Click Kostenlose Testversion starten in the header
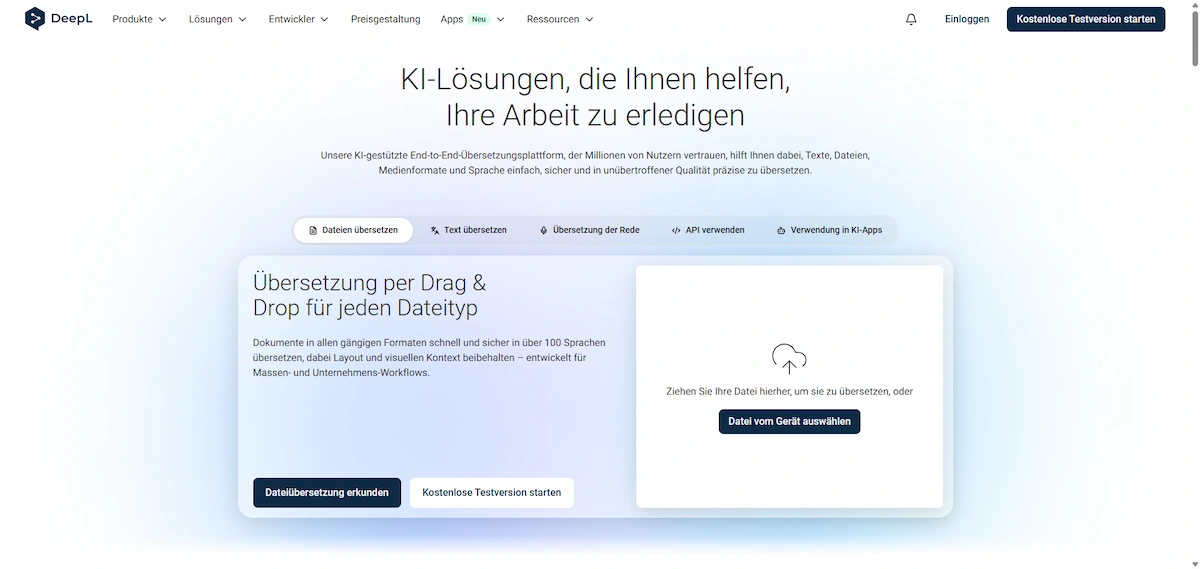The width and height of the screenshot is (1200, 569). coord(1086,19)
